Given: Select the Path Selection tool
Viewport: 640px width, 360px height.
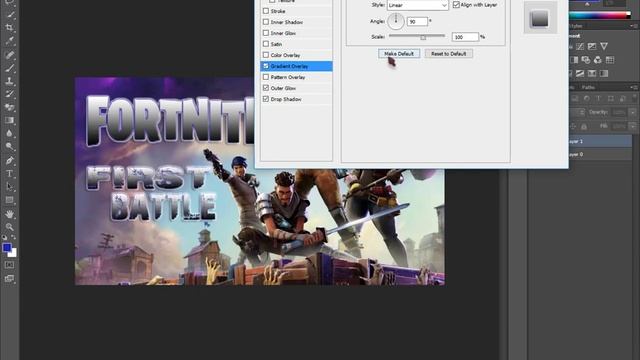Looking at the screenshot, I should 9,187.
